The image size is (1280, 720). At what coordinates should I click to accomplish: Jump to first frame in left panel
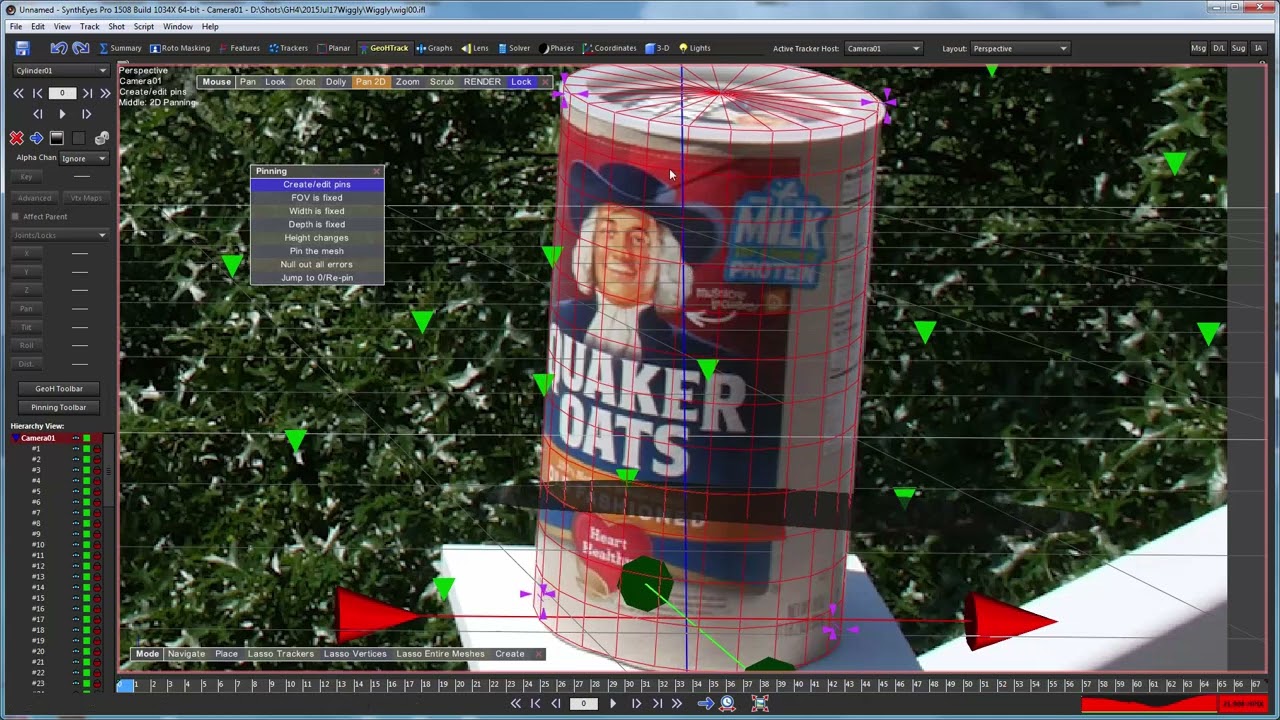(18, 93)
